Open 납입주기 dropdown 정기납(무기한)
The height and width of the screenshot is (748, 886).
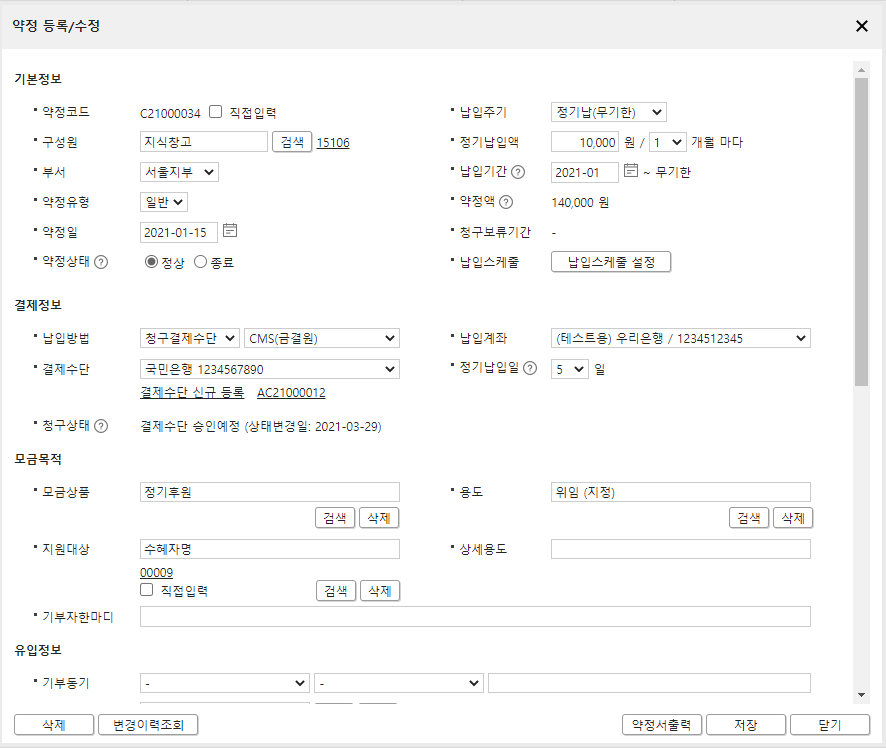tap(609, 112)
